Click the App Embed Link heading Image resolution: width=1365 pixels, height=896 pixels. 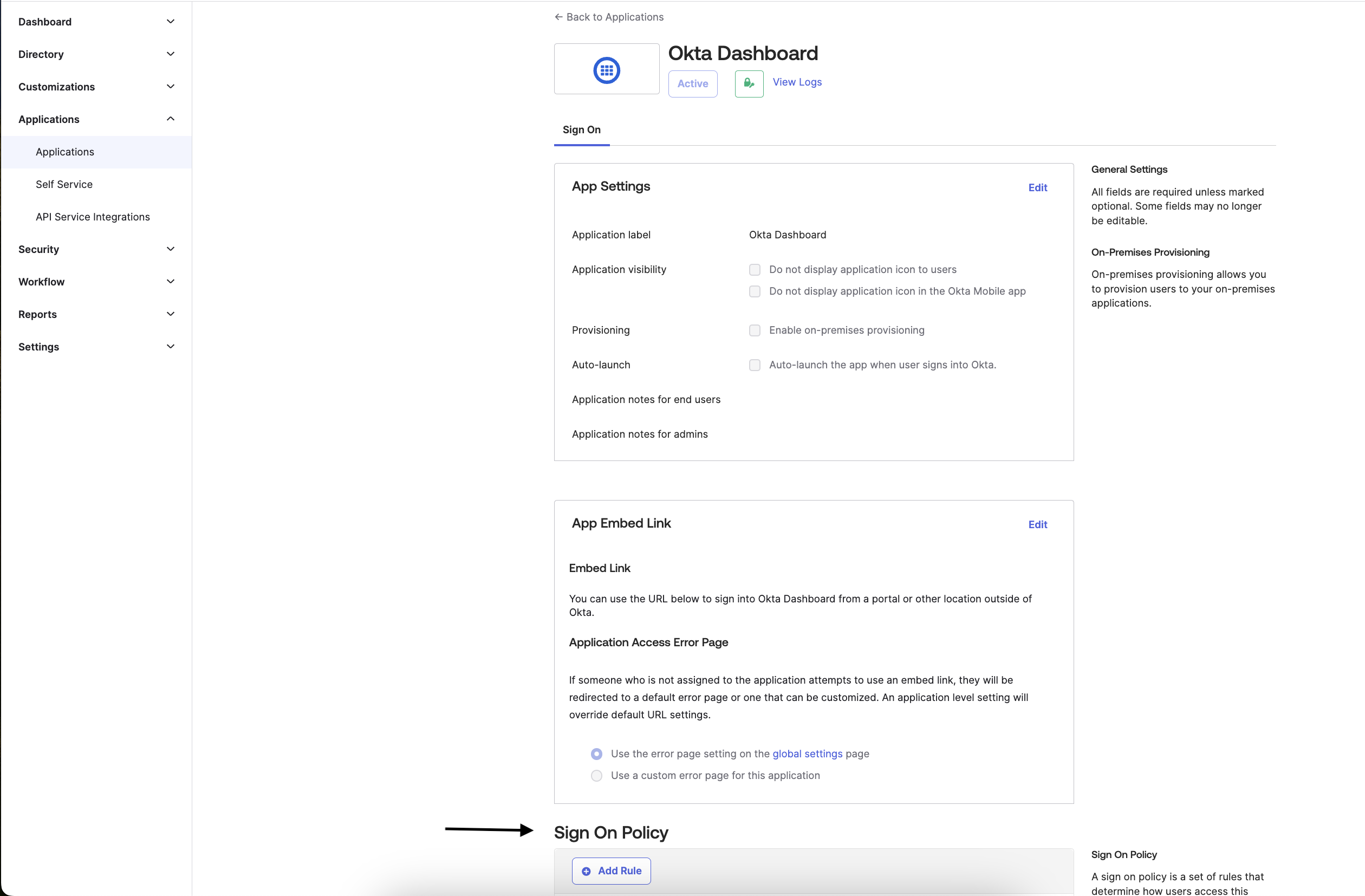(621, 523)
